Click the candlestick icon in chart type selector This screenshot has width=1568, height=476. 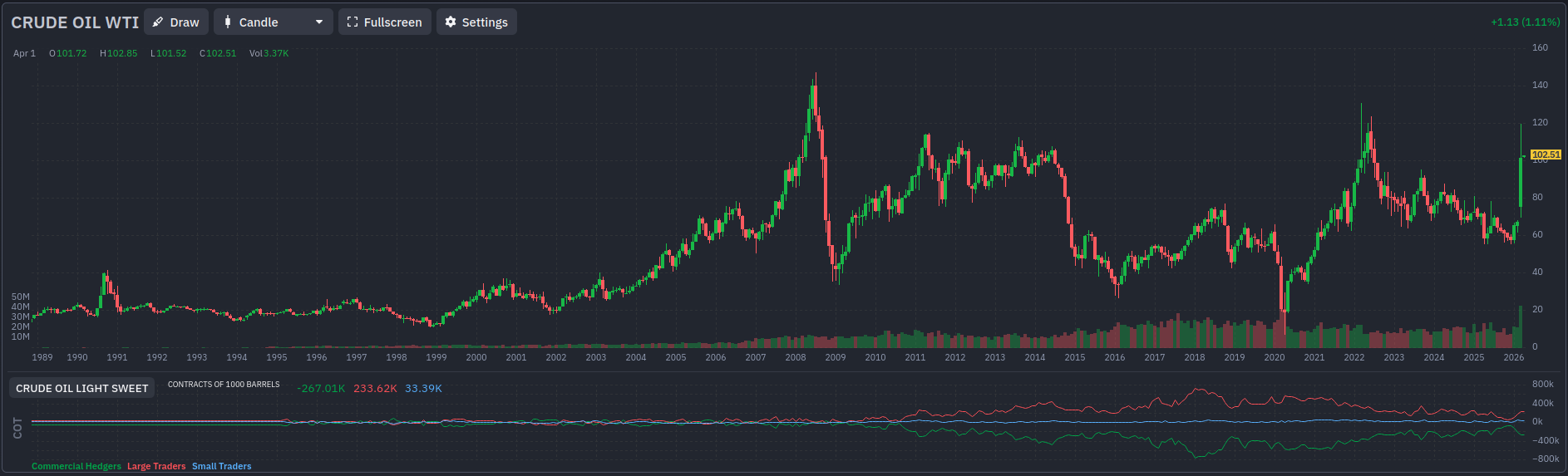228,22
